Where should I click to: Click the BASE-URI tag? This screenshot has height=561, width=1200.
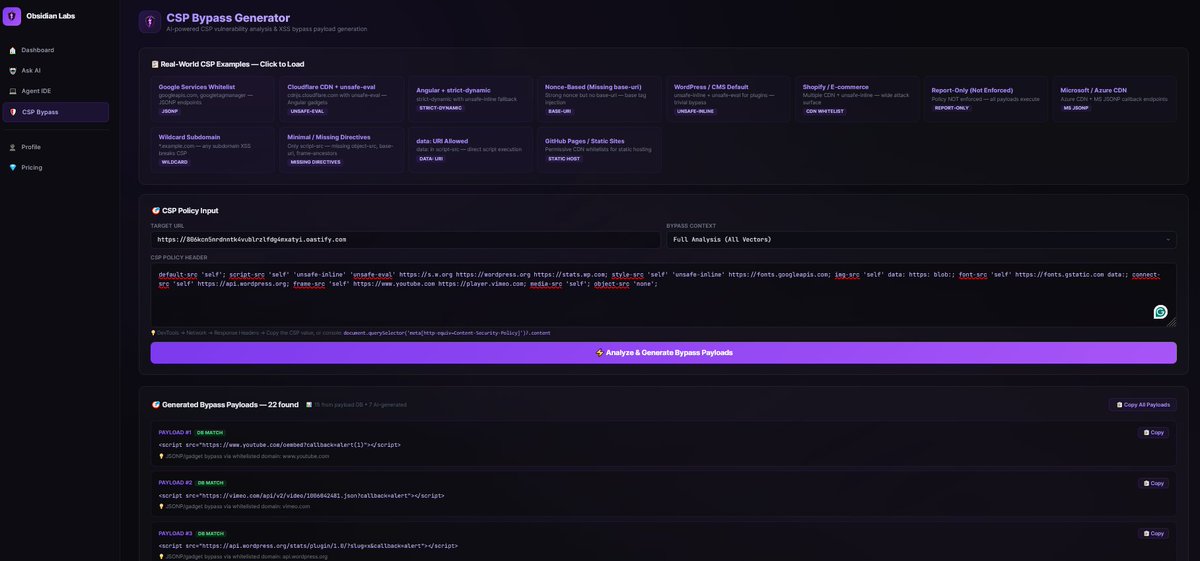click(560, 111)
